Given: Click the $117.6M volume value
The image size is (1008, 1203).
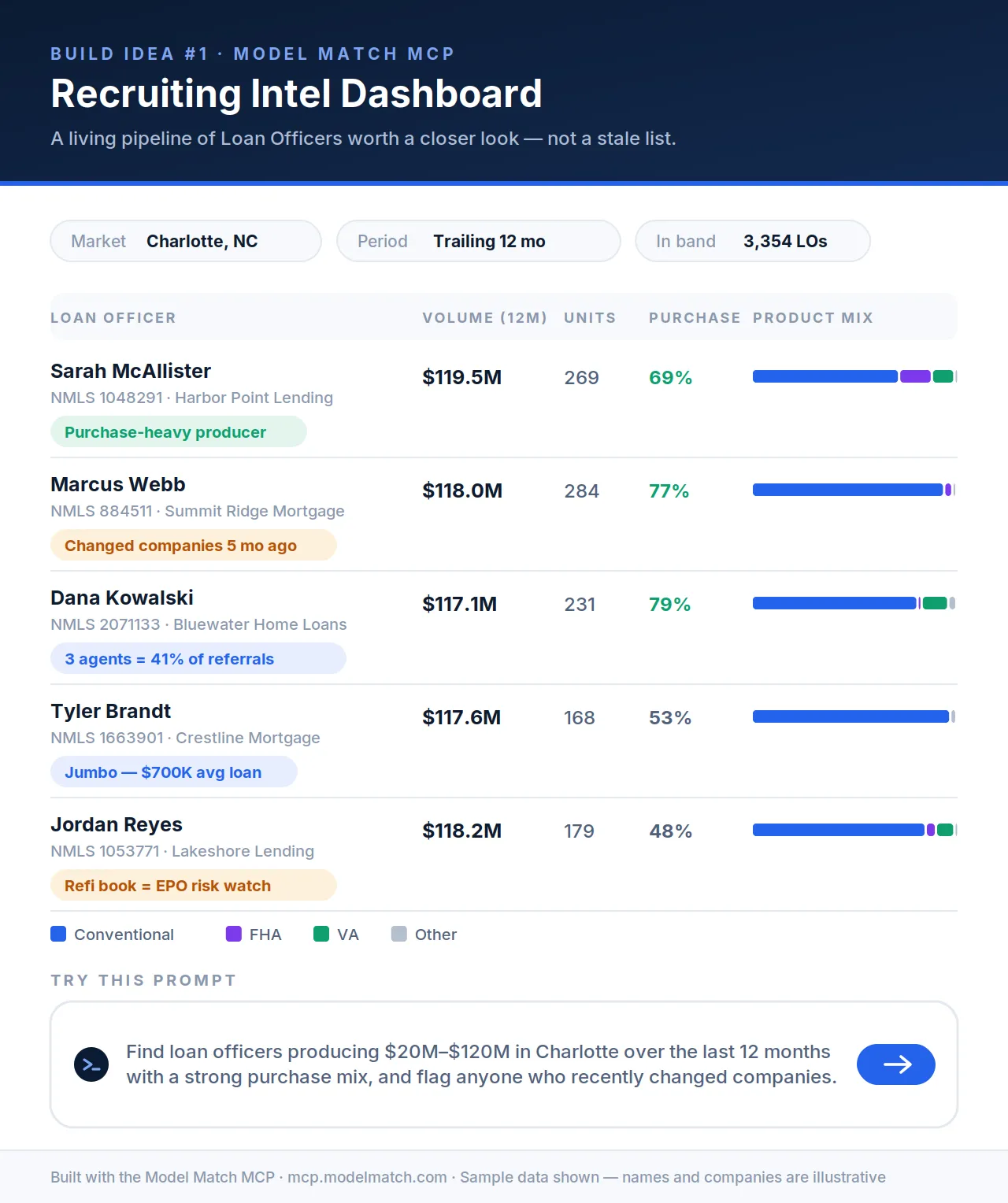Looking at the screenshot, I should pyautogui.click(x=461, y=717).
